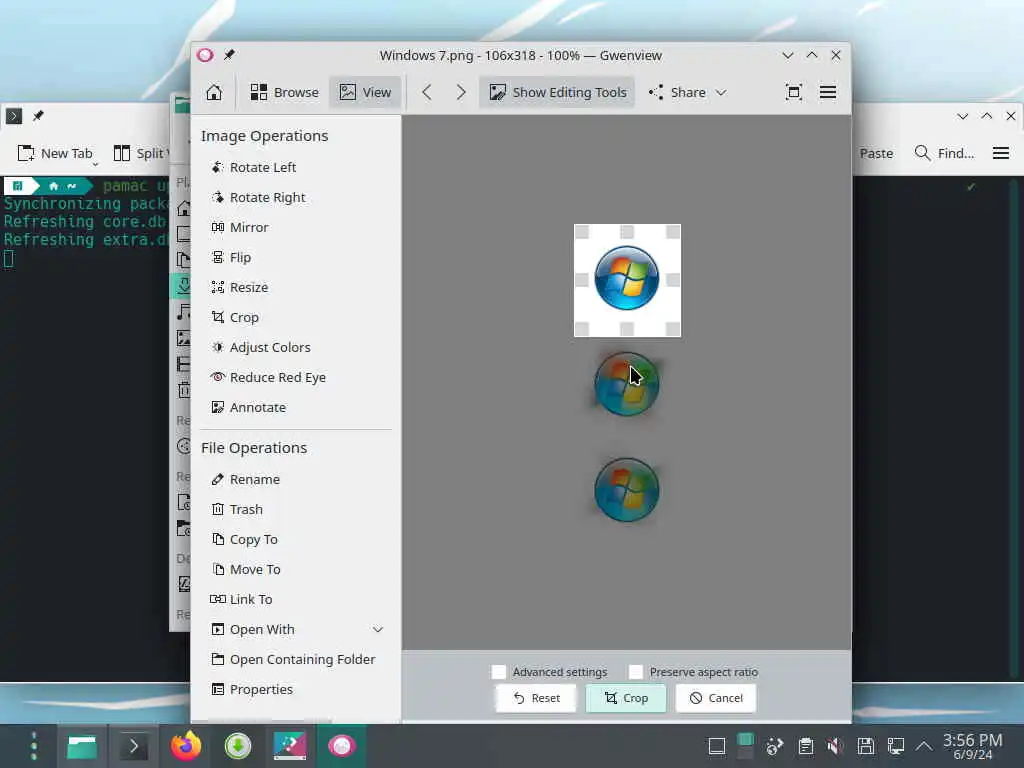Click the taskbar clock showing 3:56 PM
1024x768 pixels.
pyautogui.click(x=972, y=746)
